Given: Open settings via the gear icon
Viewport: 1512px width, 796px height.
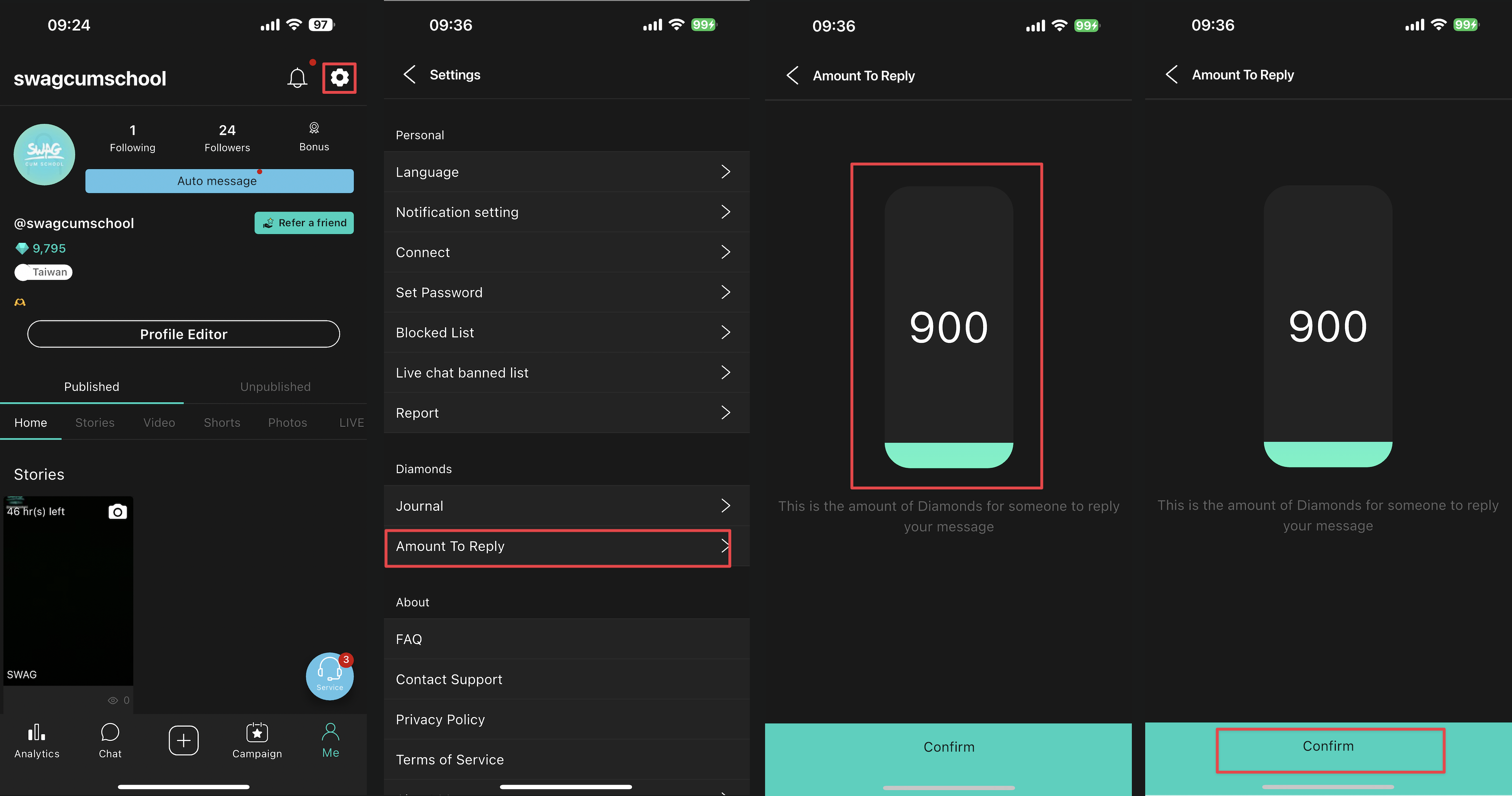Looking at the screenshot, I should coord(339,78).
